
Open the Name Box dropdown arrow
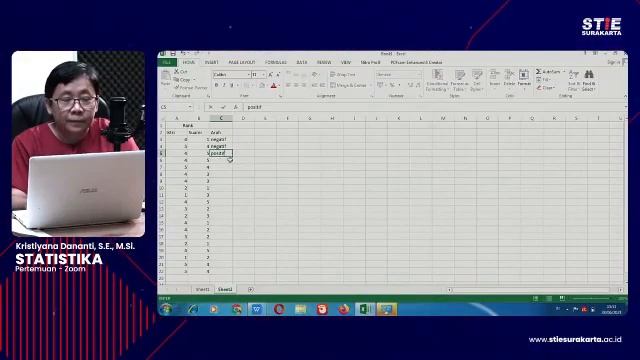click(x=190, y=107)
